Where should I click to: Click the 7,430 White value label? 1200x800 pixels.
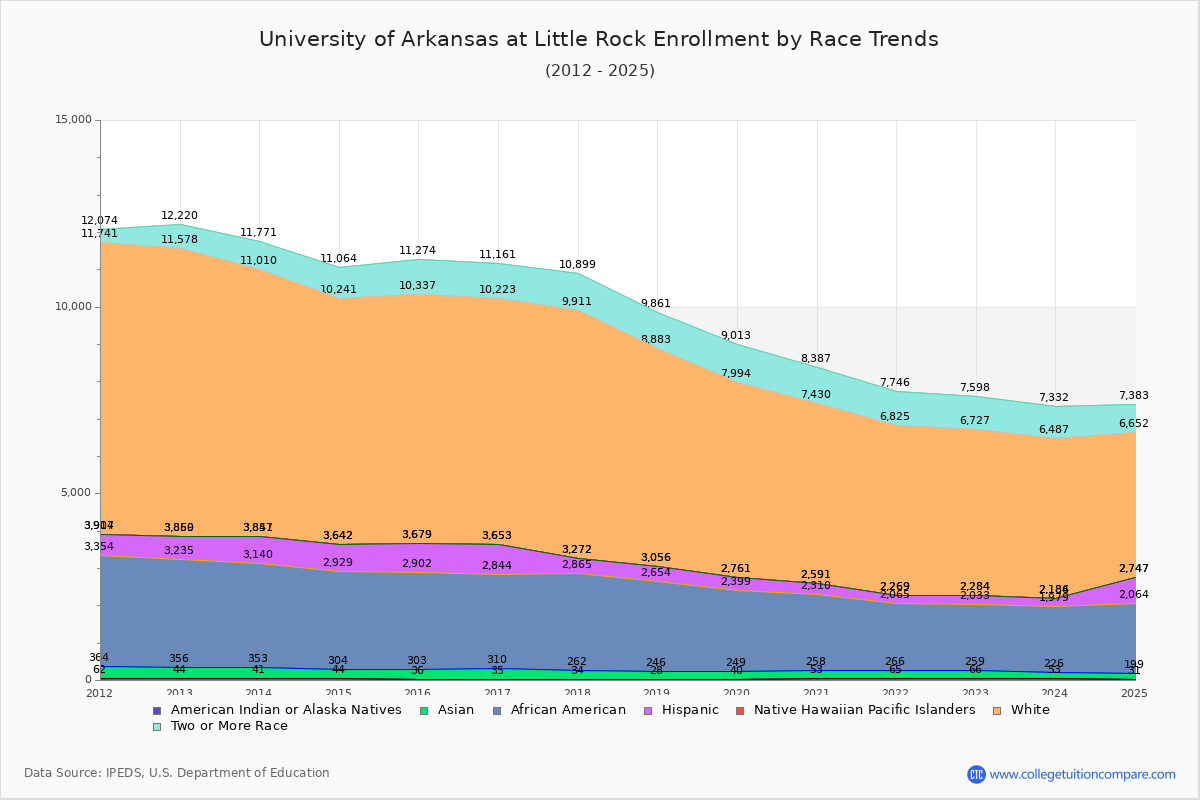click(x=816, y=395)
